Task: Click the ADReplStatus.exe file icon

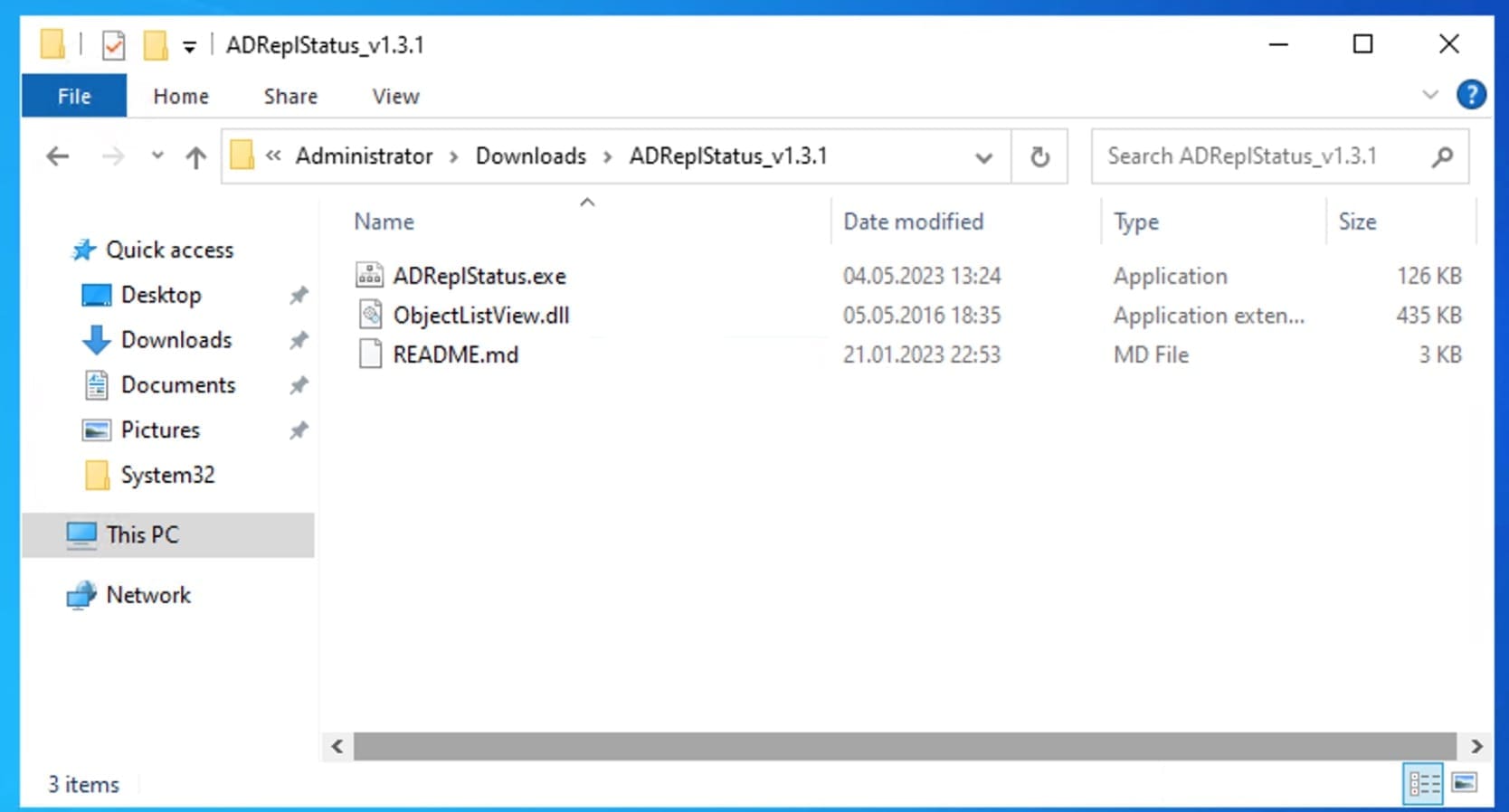Action: coord(369,275)
